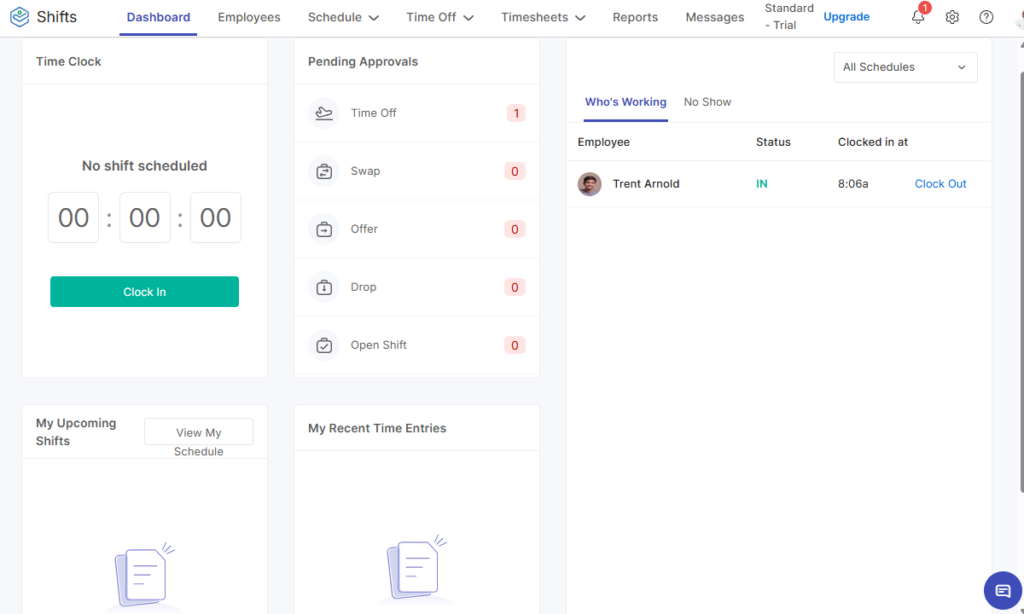The width and height of the screenshot is (1024, 614).
Task: Click the Status column header
Action: 773,142
